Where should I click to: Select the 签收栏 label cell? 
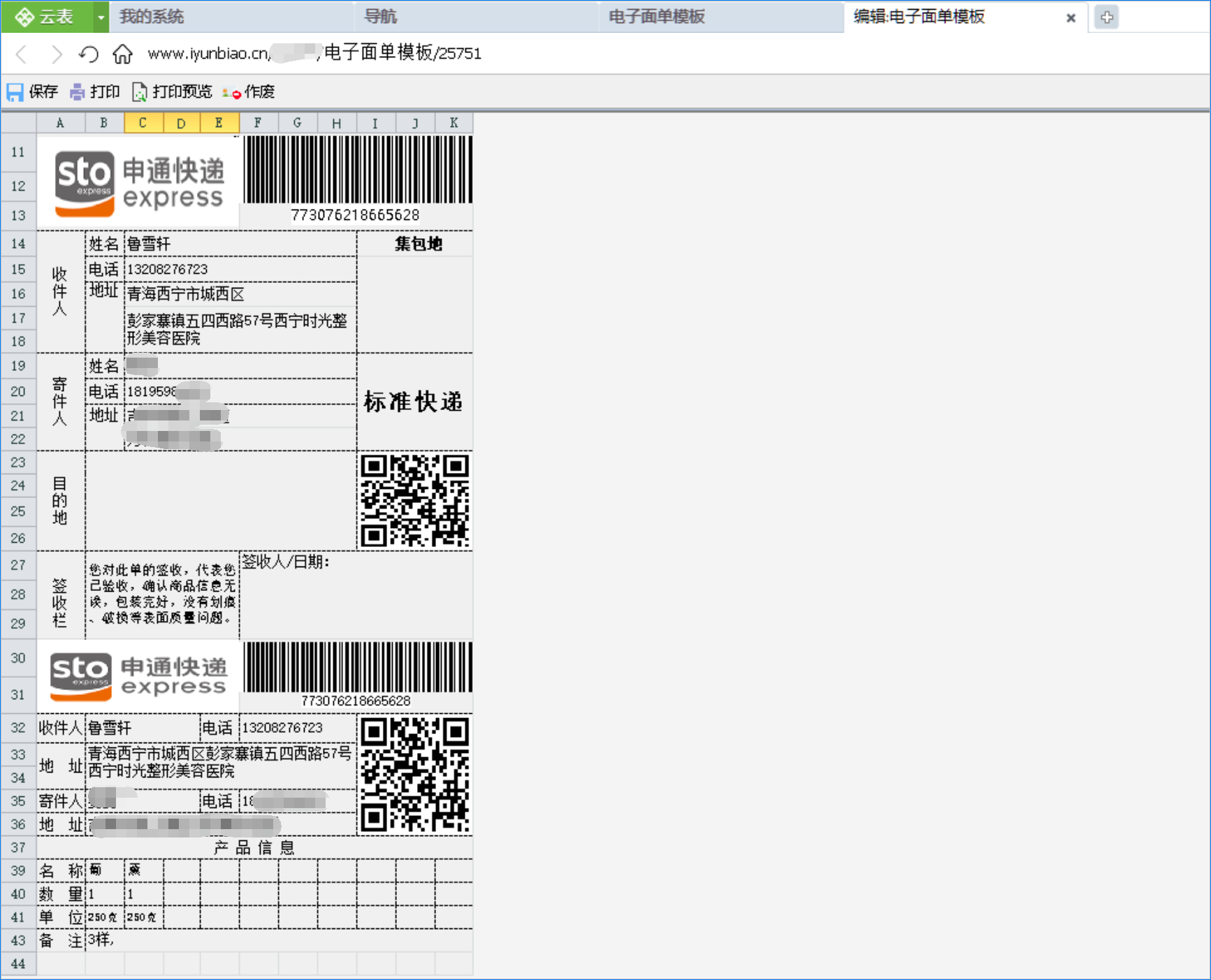point(60,595)
